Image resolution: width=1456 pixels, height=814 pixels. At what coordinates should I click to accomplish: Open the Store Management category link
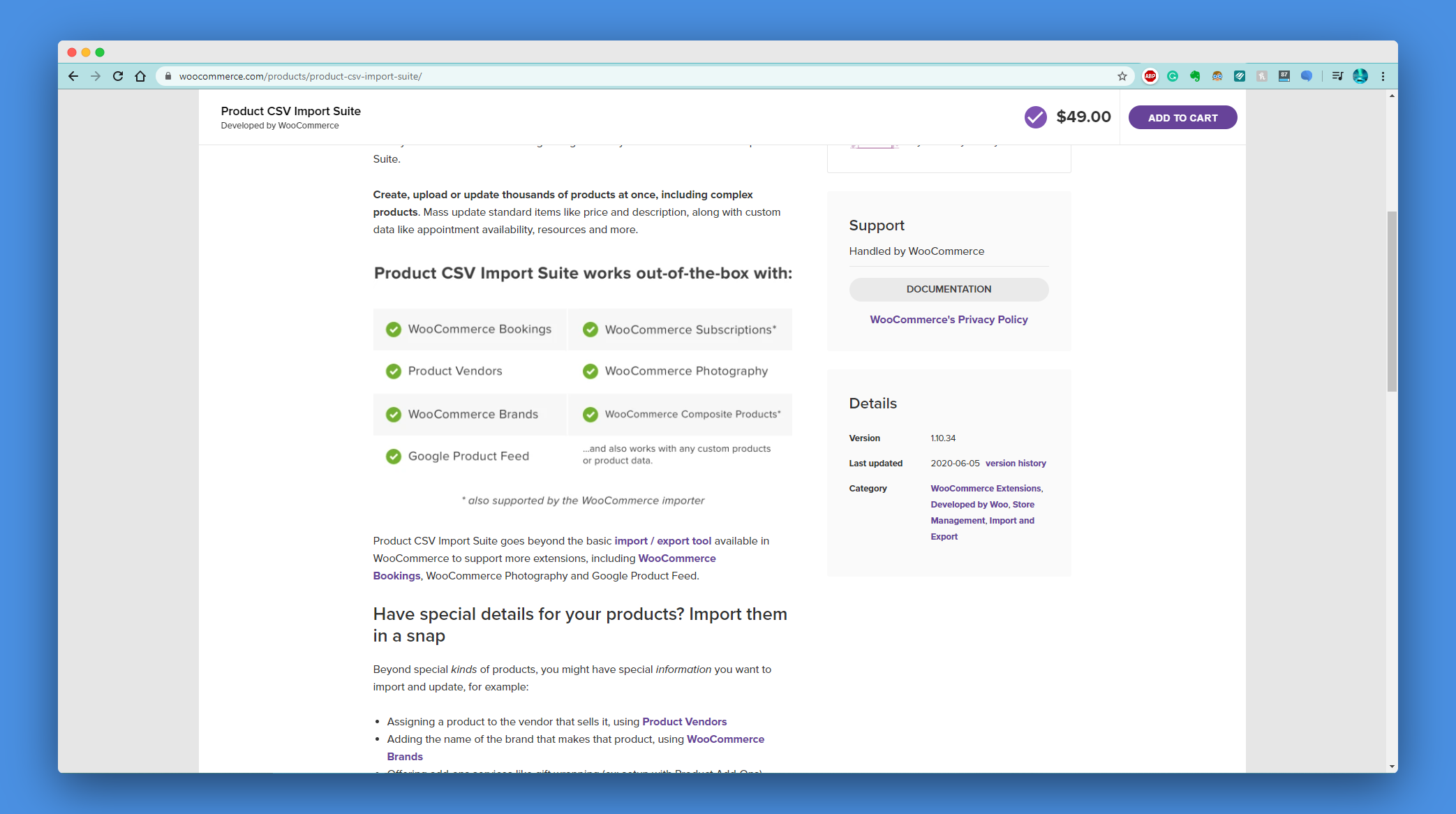pos(983,512)
